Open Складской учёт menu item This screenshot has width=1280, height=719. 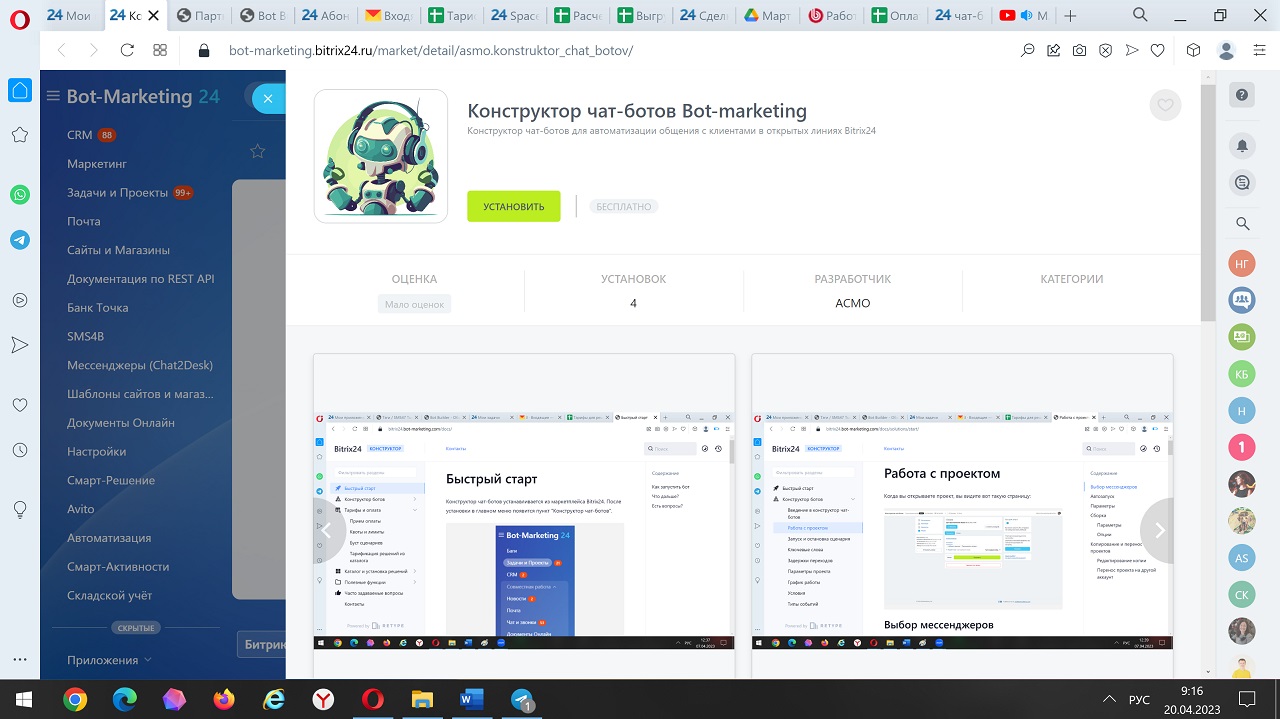(x=110, y=596)
